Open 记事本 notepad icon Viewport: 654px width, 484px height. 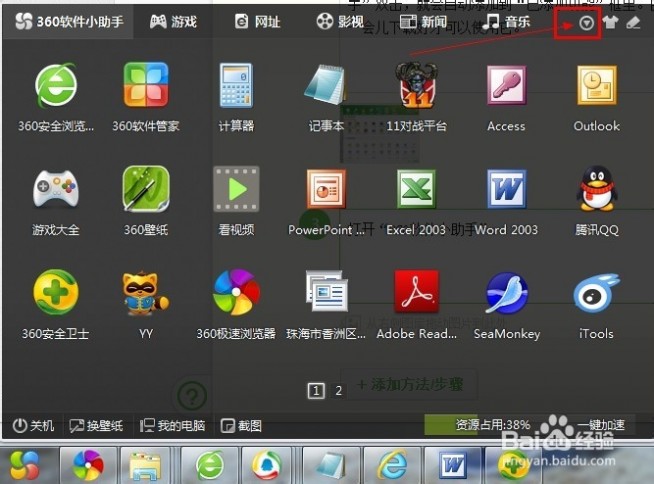point(326,85)
